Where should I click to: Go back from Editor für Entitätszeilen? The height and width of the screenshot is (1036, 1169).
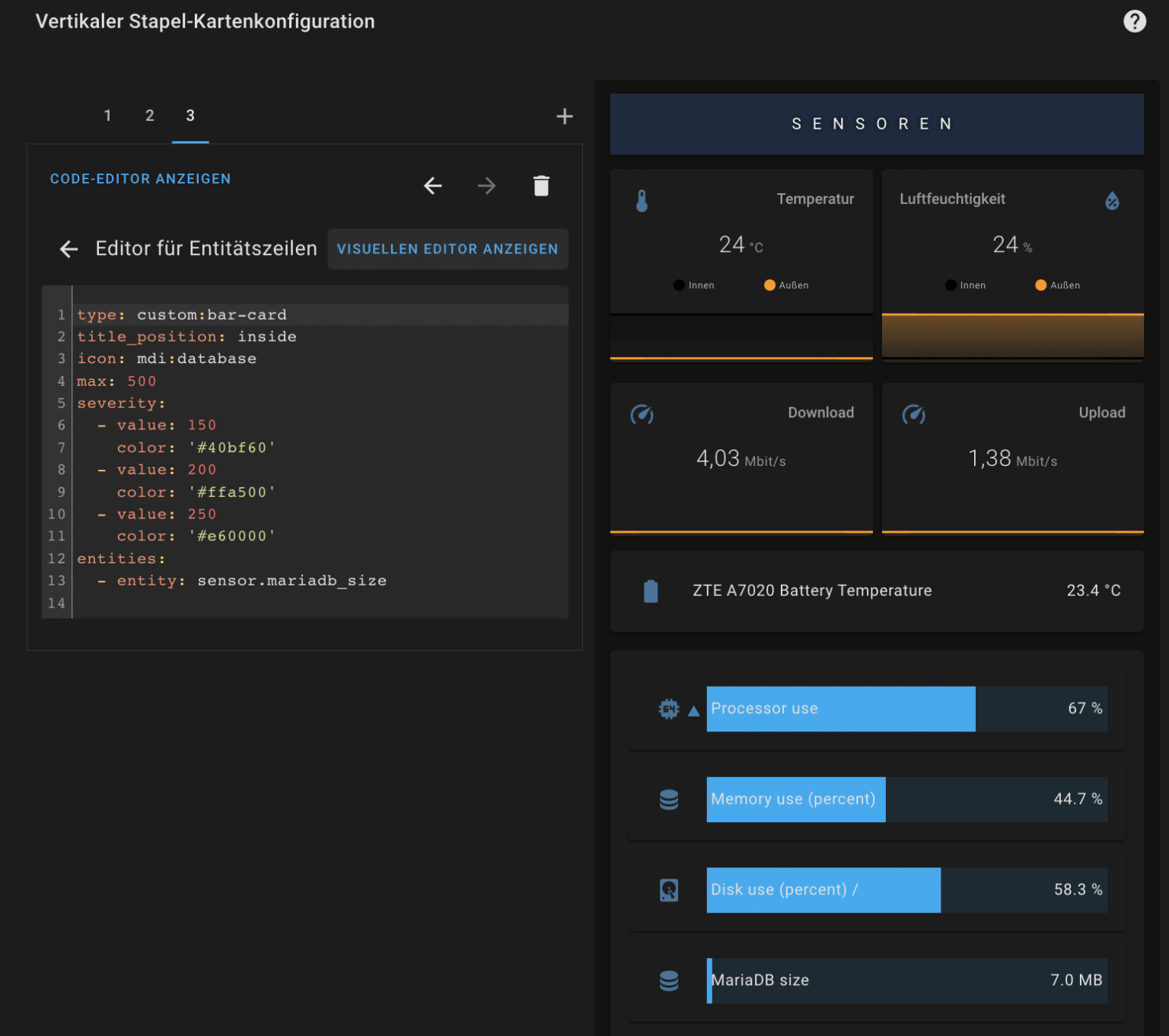pos(69,249)
